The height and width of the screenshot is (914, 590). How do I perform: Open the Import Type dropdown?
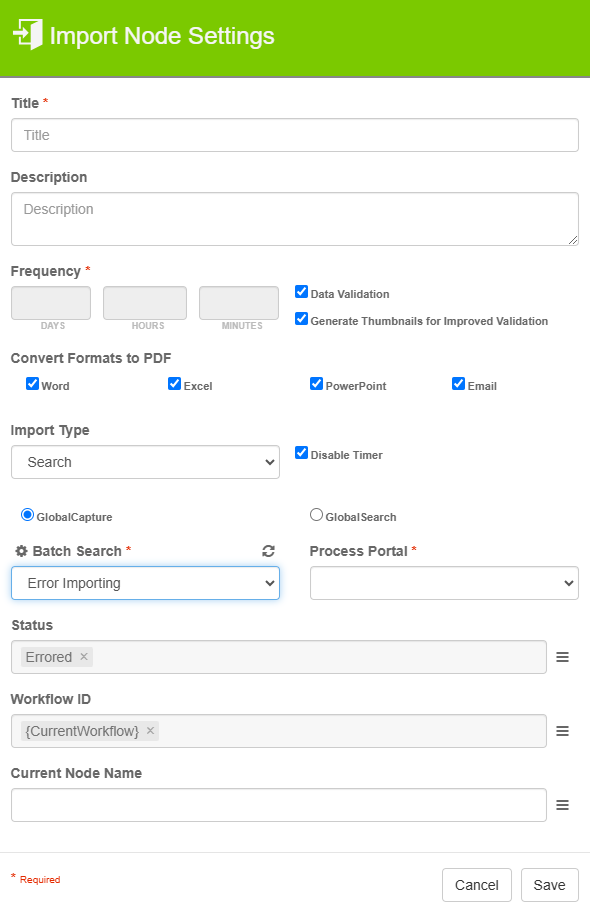[145, 462]
